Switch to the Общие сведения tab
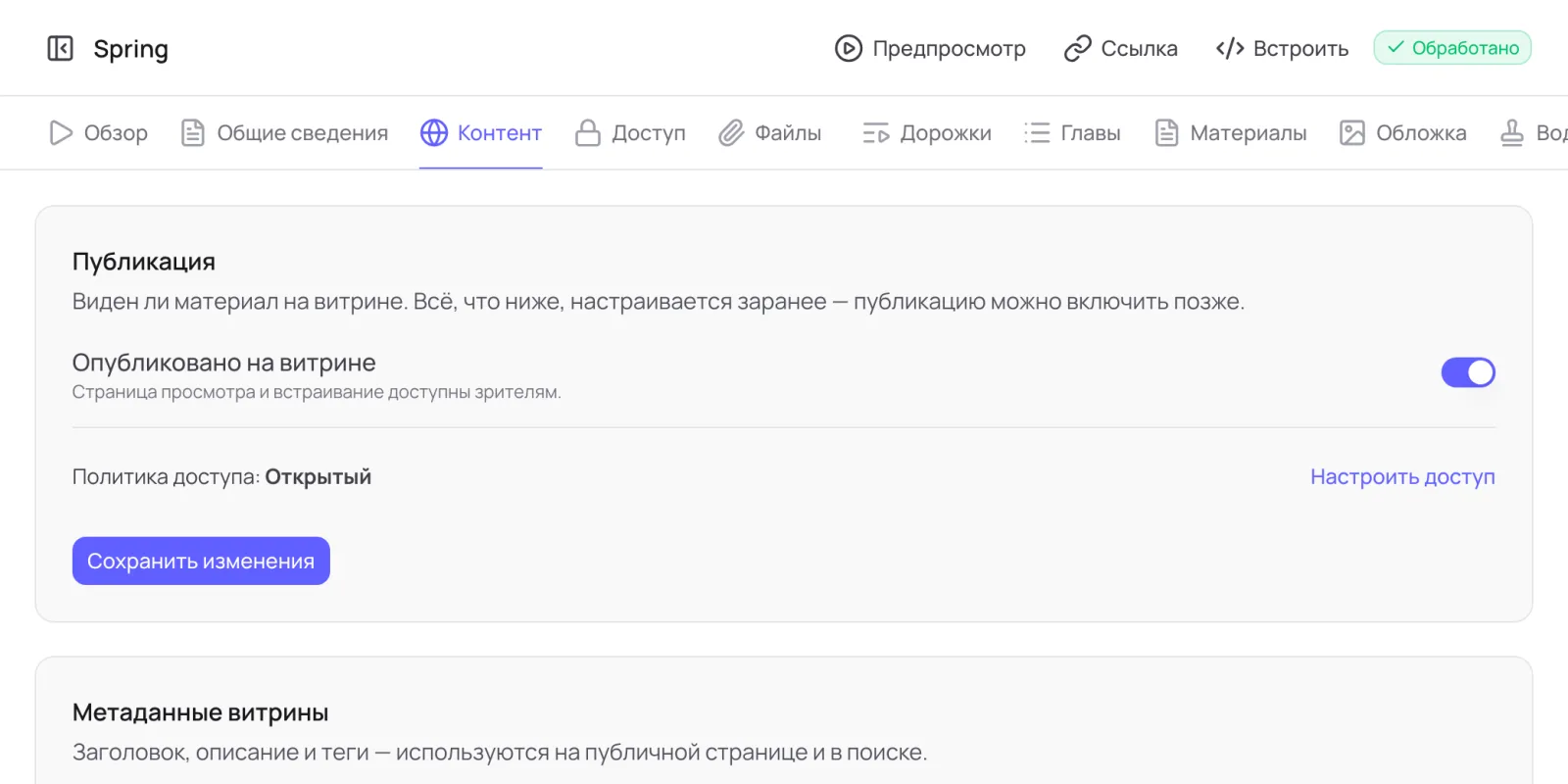 [x=284, y=132]
